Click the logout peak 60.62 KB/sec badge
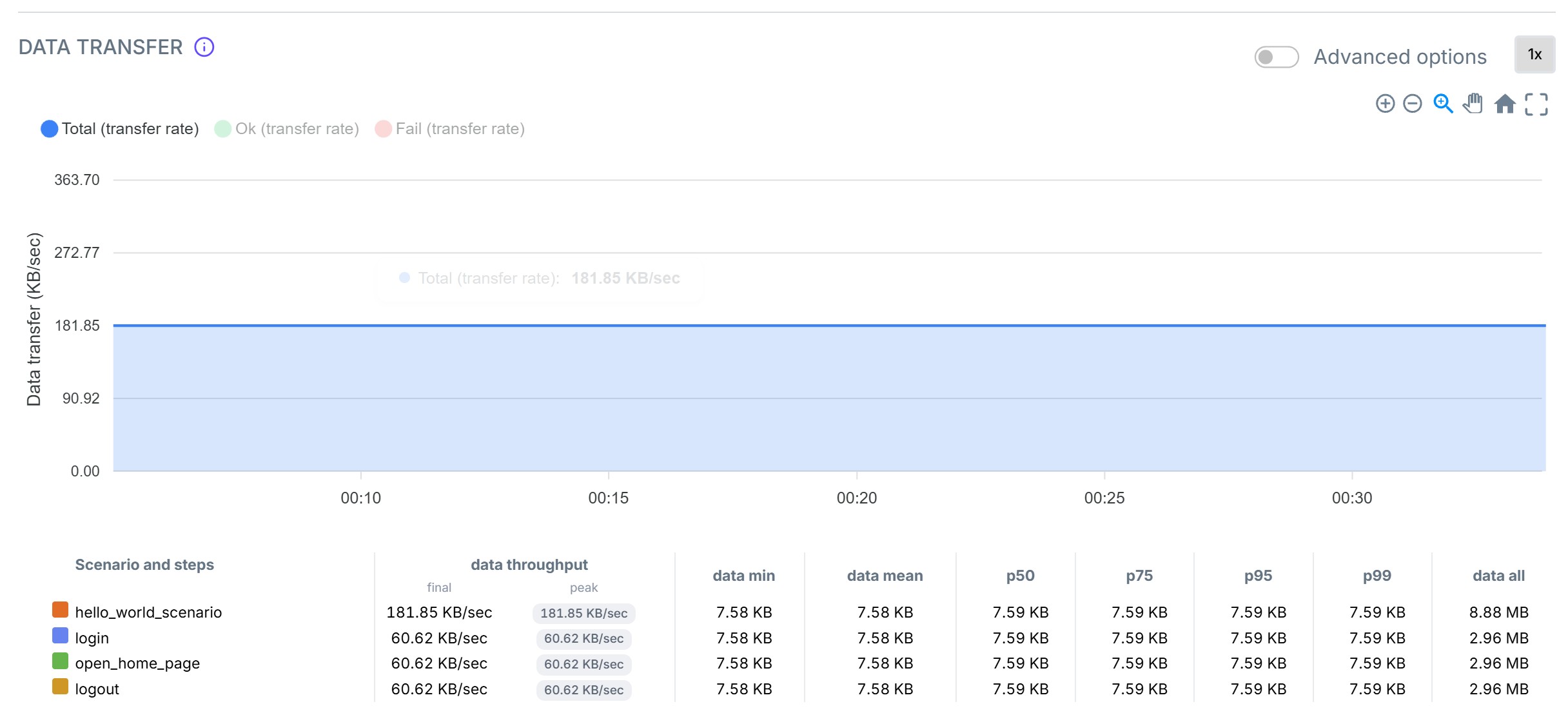The height and width of the screenshot is (713, 1568). tap(583, 690)
